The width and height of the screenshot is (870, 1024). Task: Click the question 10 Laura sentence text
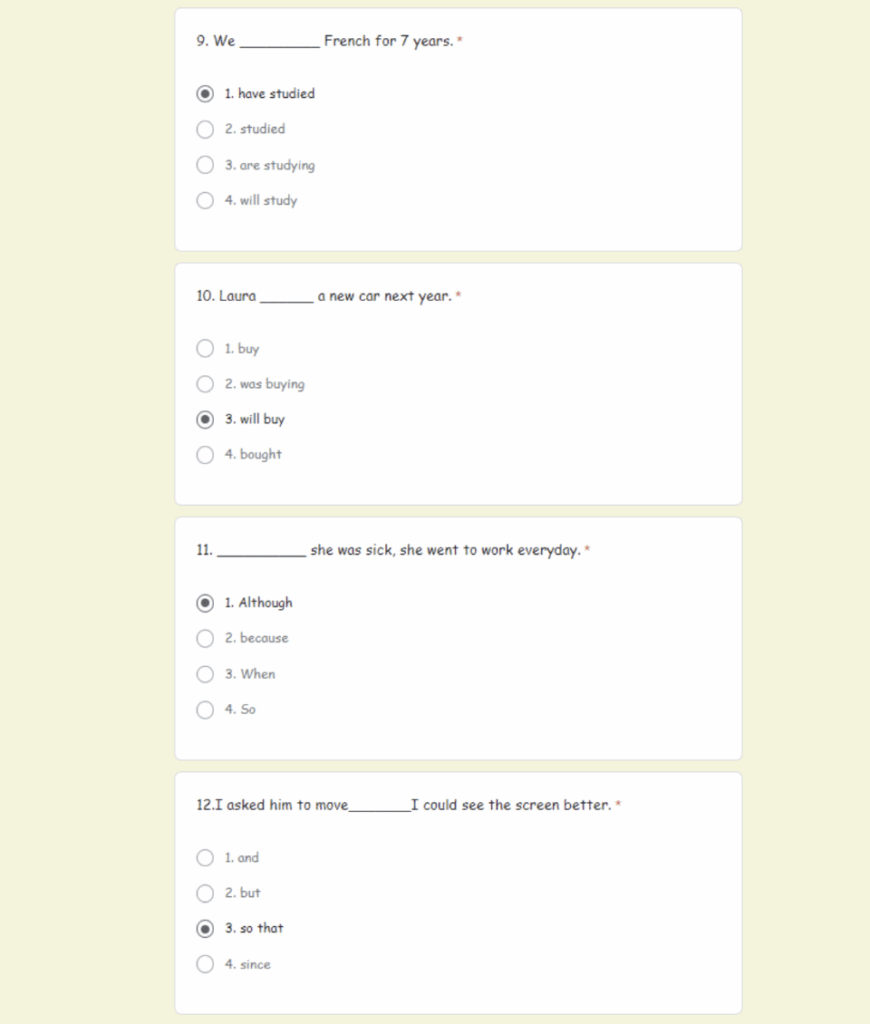point(324,296)
